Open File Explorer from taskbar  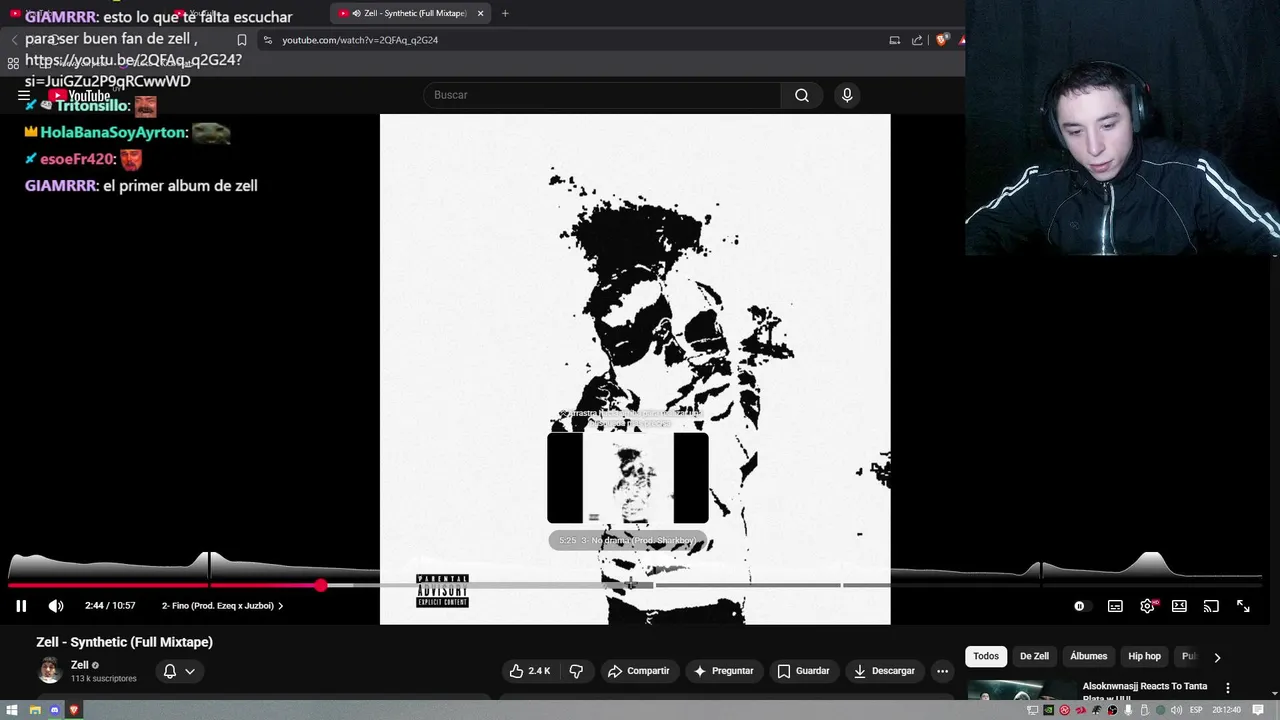(x=34, y=710)
